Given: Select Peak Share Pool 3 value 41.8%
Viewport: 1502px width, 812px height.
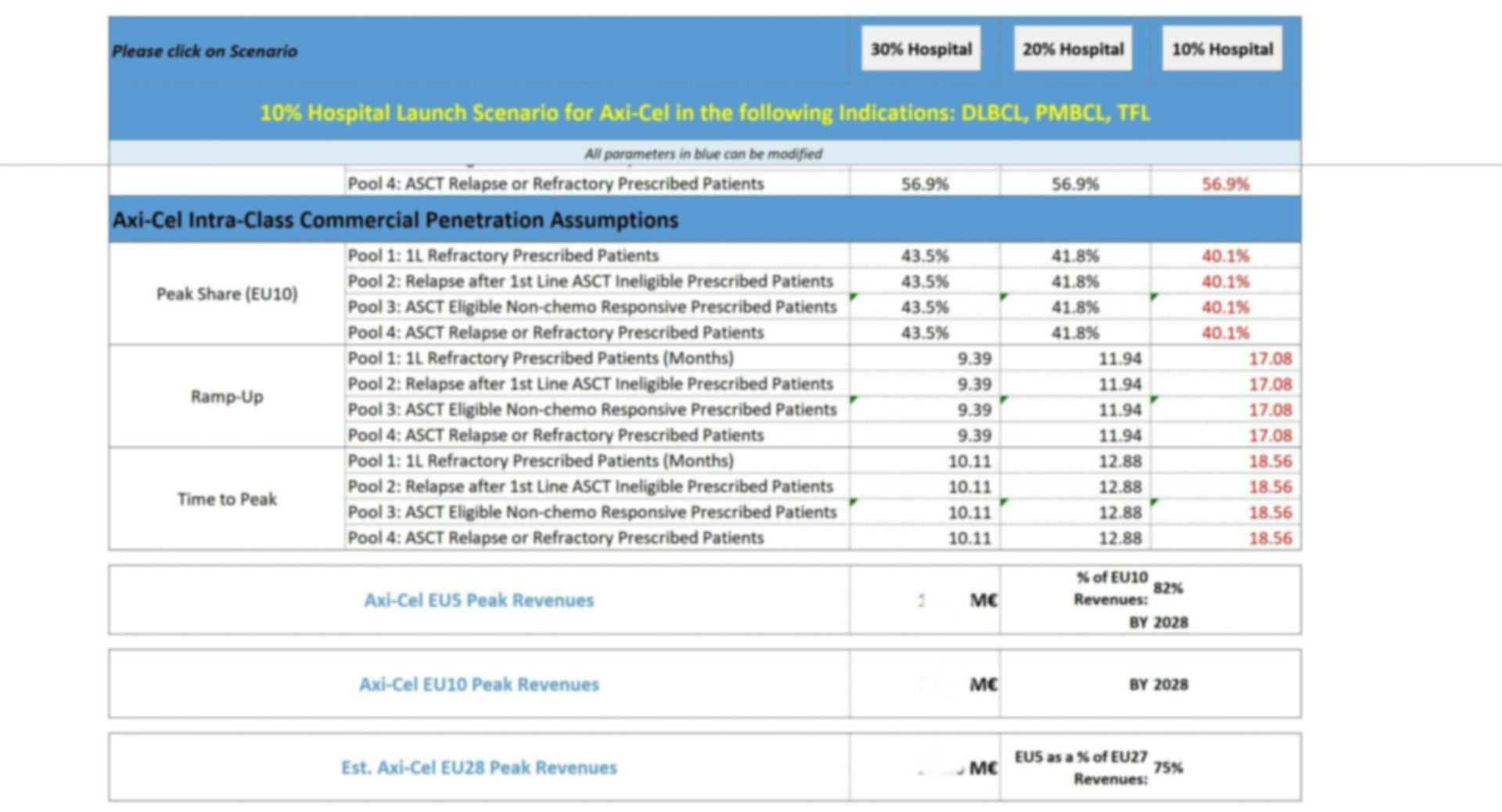Looking at the screenshot, I should coord(1075,307).
